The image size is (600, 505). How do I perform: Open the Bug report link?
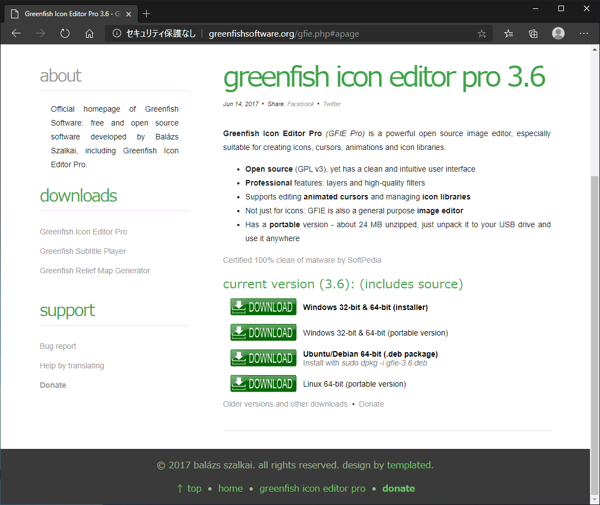click(x=58, y=346)
